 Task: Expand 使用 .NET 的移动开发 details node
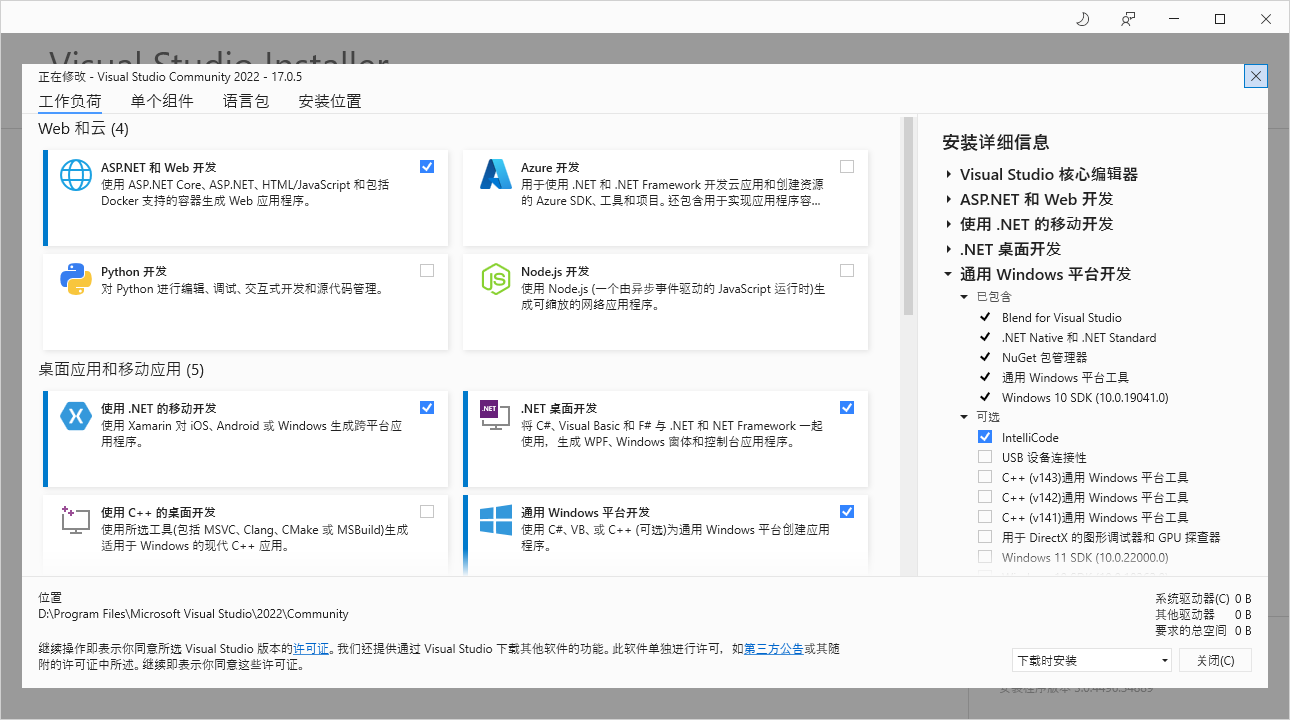(948, 224)
